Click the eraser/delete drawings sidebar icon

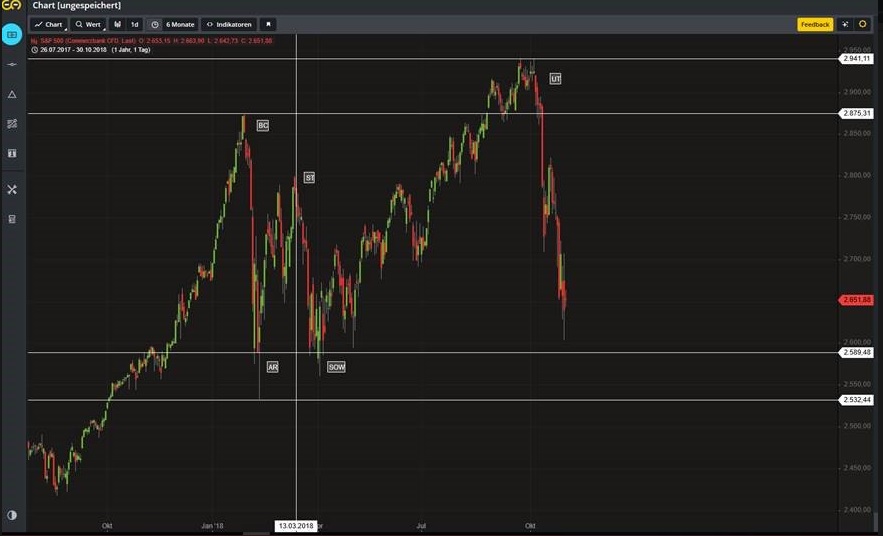click(12, 219)
